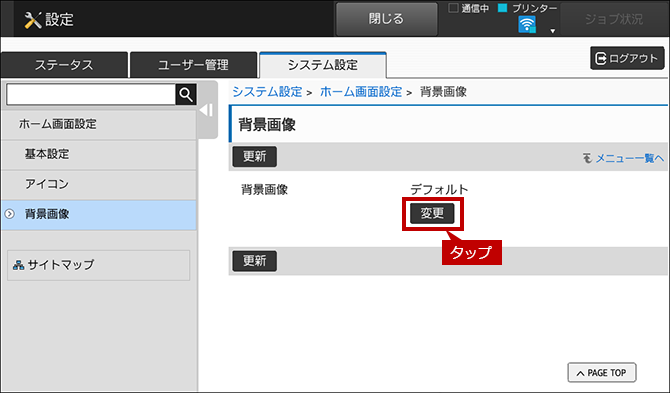Click the top 更新 button
670x393 pixels.
tap(255, 157)
